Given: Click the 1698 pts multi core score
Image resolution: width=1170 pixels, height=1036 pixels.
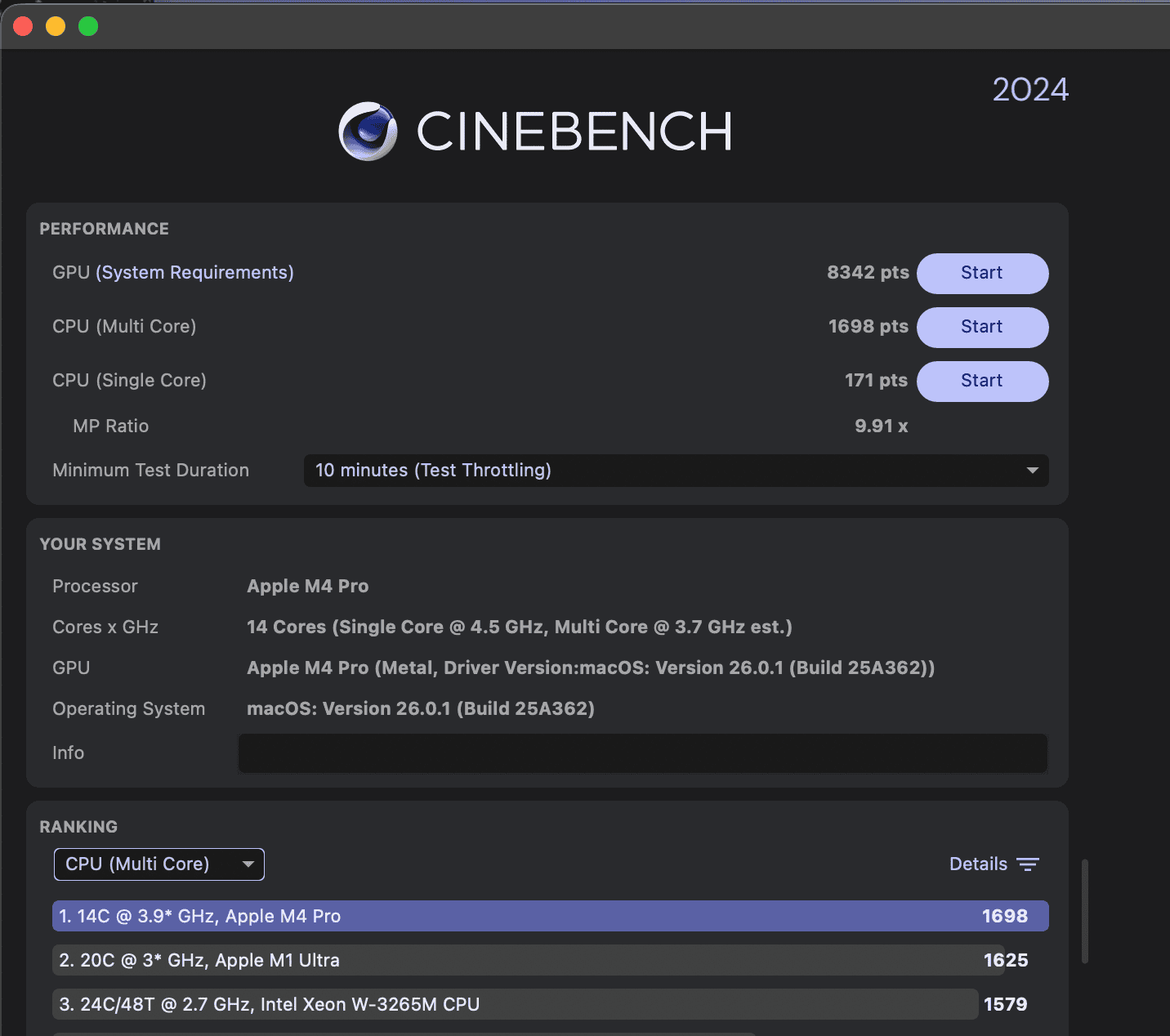Looking at the screenshot, I should (x=869, y=327).
